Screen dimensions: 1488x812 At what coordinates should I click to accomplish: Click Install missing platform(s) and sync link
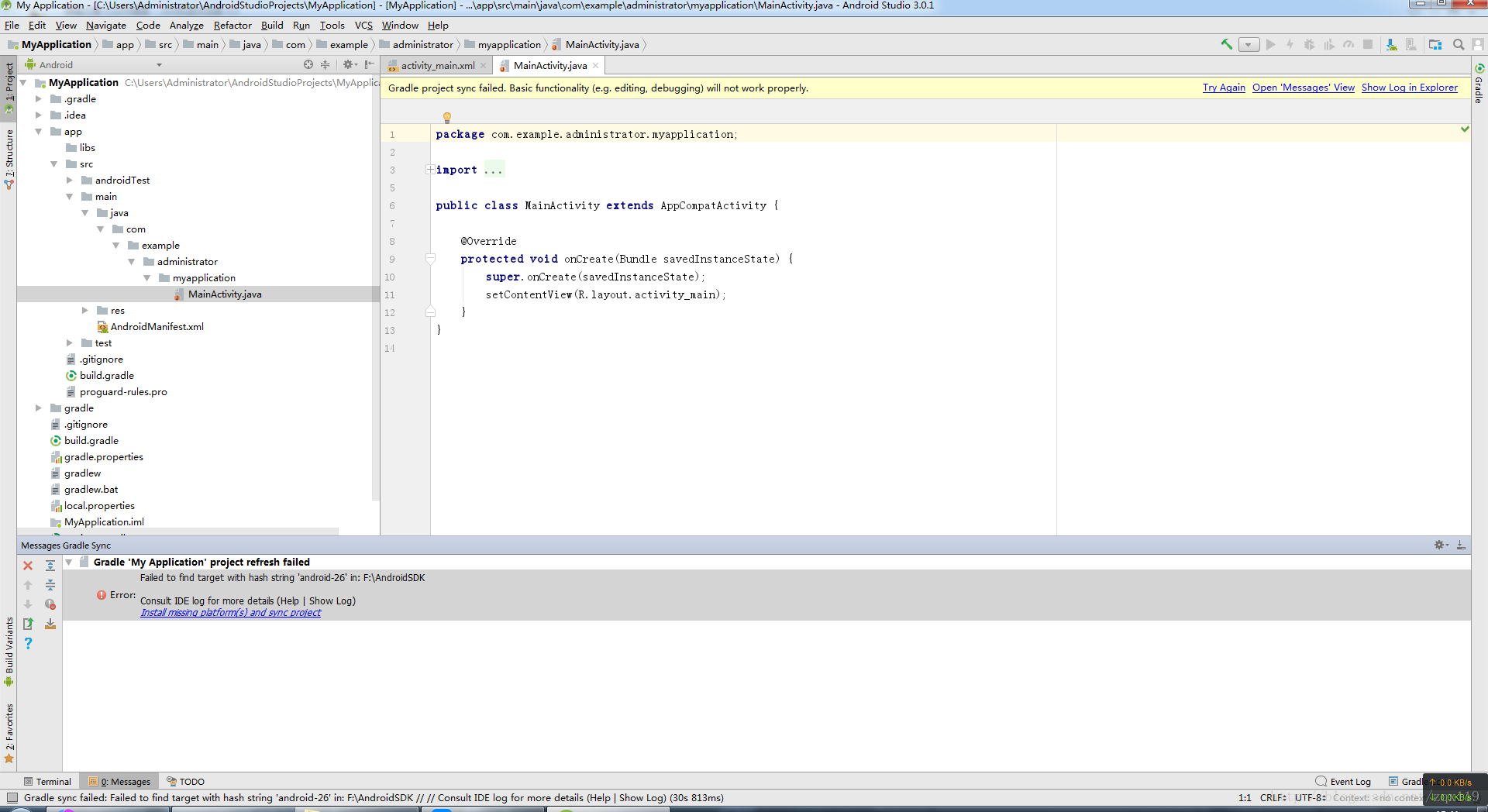[230, 613]
